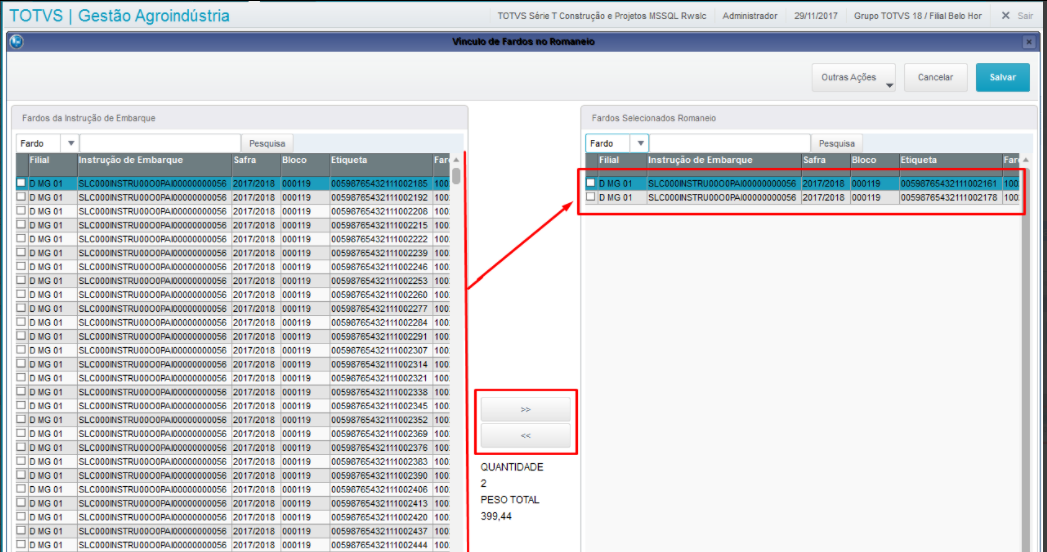The height and width of the screenshot is (552, 1047).
Task: Click Pesquisa button in Fardos Selecionados panel
Action: pos(837,144)
